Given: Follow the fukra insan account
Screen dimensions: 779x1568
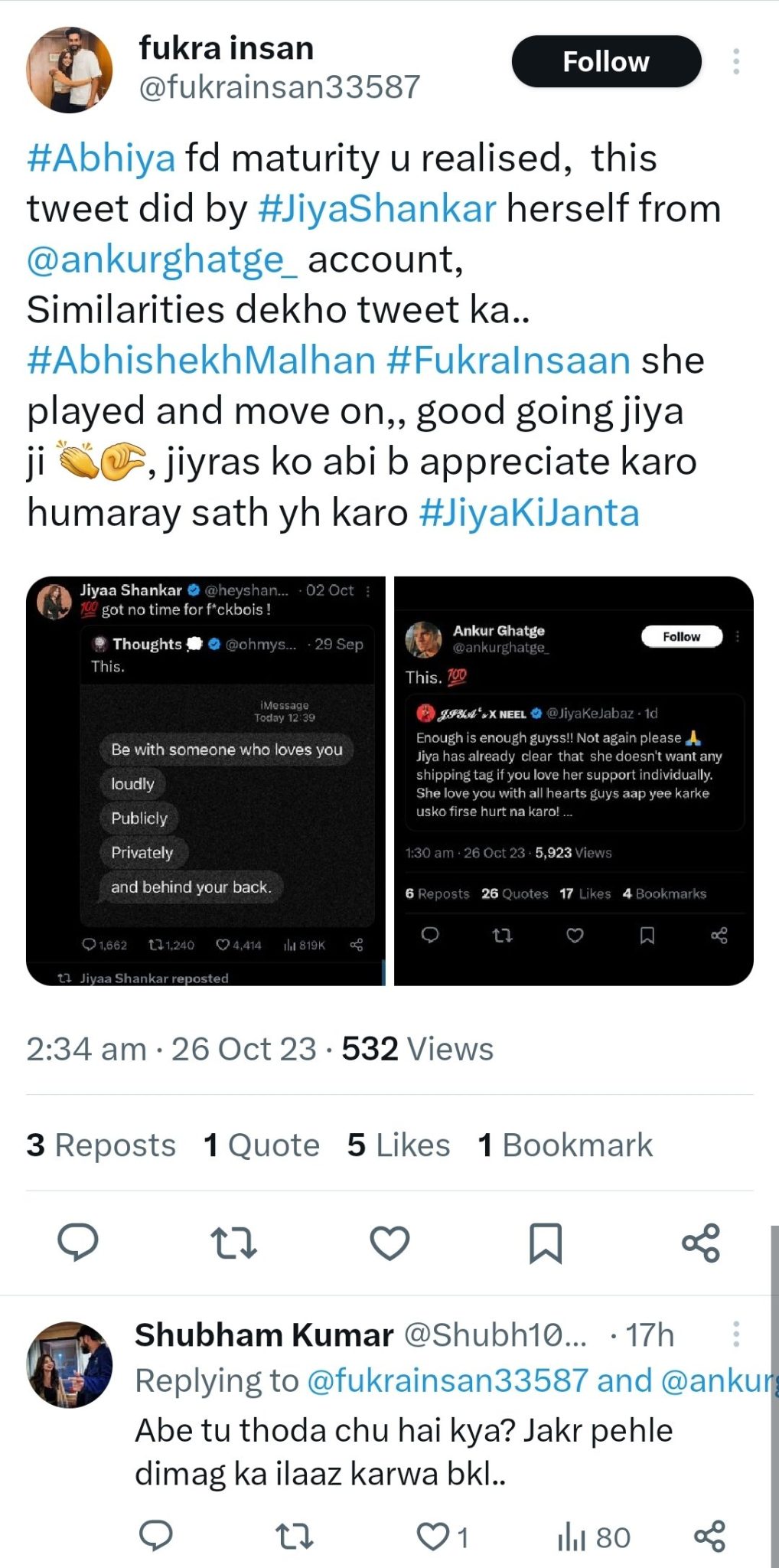Looking at the screenshot, I should (605, 61).
